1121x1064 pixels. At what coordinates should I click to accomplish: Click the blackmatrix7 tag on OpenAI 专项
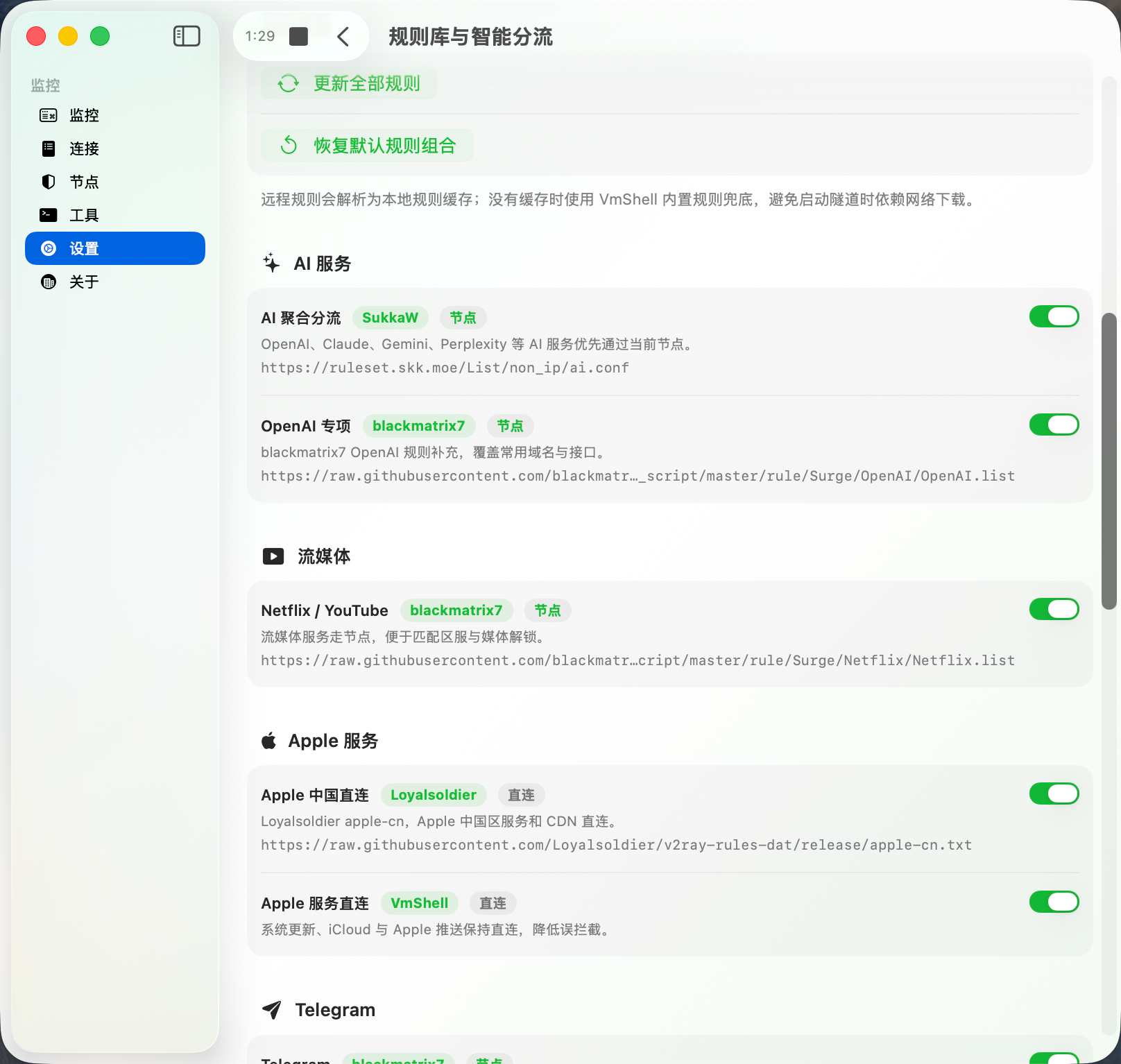(x=419, y=426)
